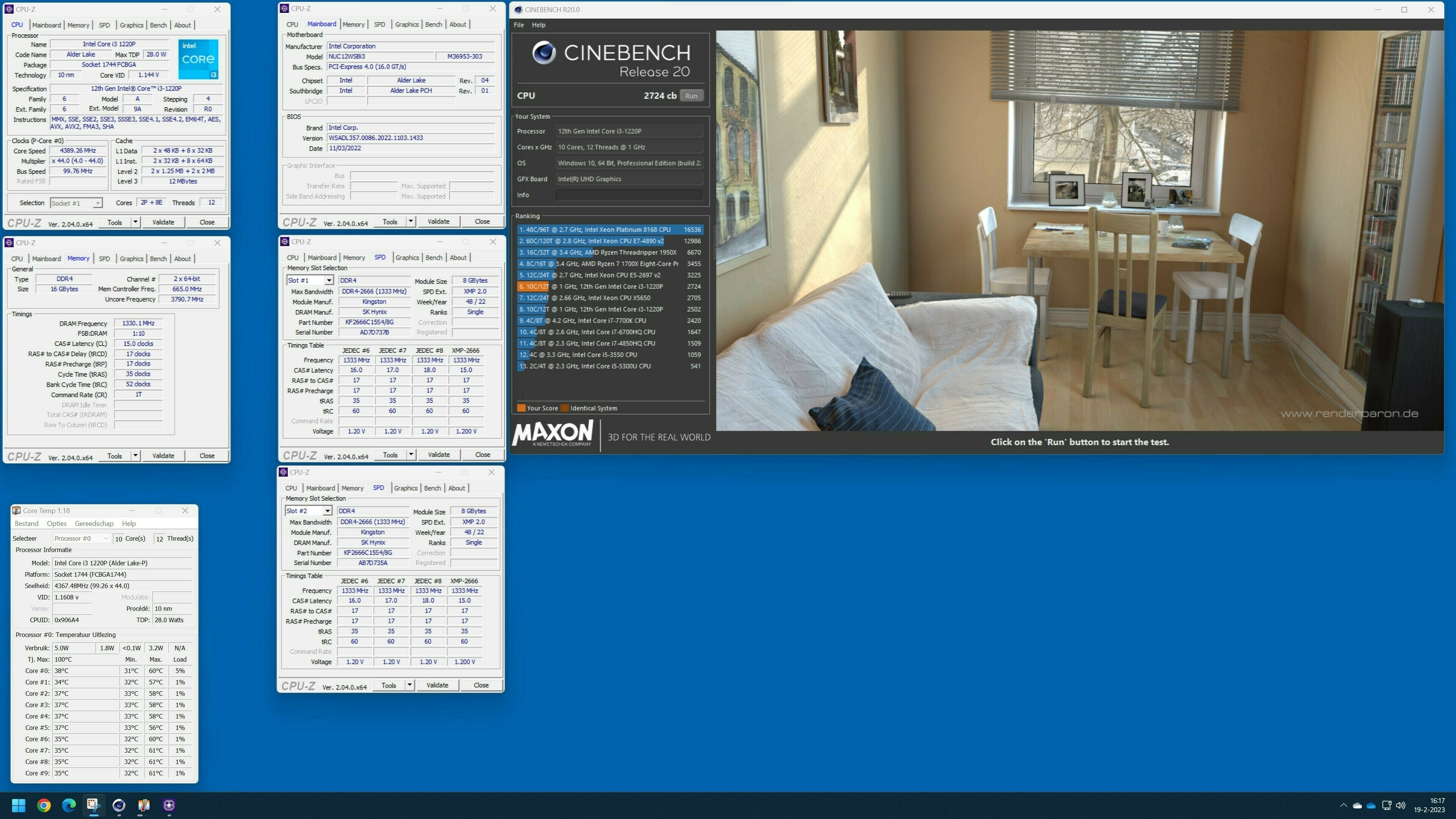The height and width of the screenshot is (819, 1456).
Task: Open the network tray icon
Action: 1387,805
